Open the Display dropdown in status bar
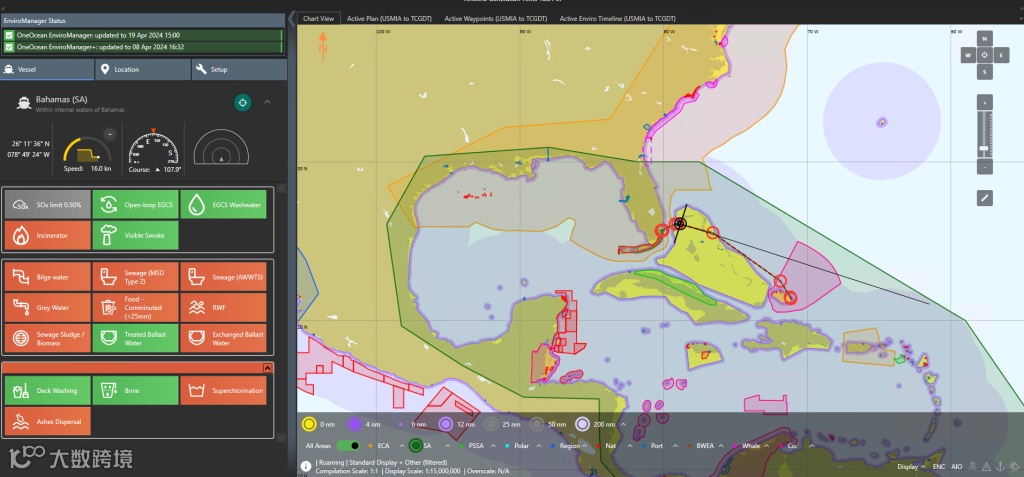 tap(910, 466)
